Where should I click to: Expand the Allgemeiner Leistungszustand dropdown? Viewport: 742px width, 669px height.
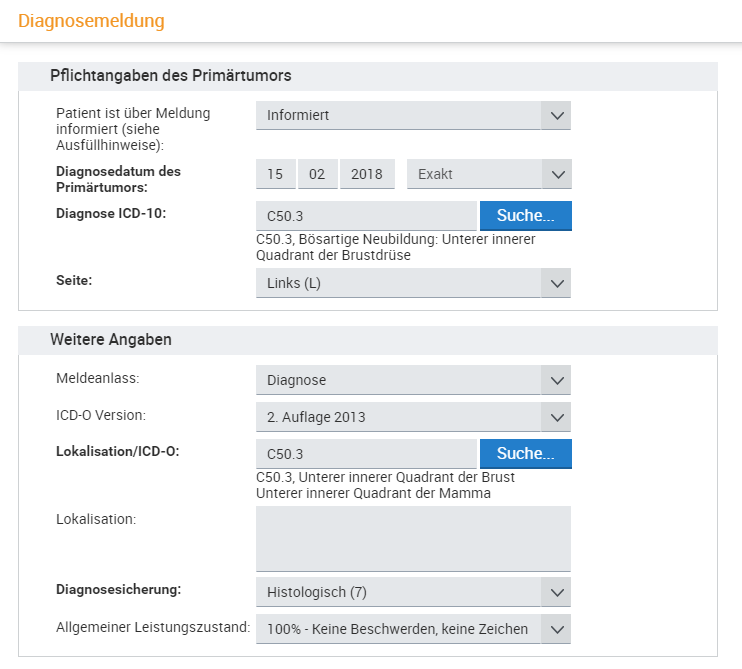pyautogui.click(x=413, y=629)
